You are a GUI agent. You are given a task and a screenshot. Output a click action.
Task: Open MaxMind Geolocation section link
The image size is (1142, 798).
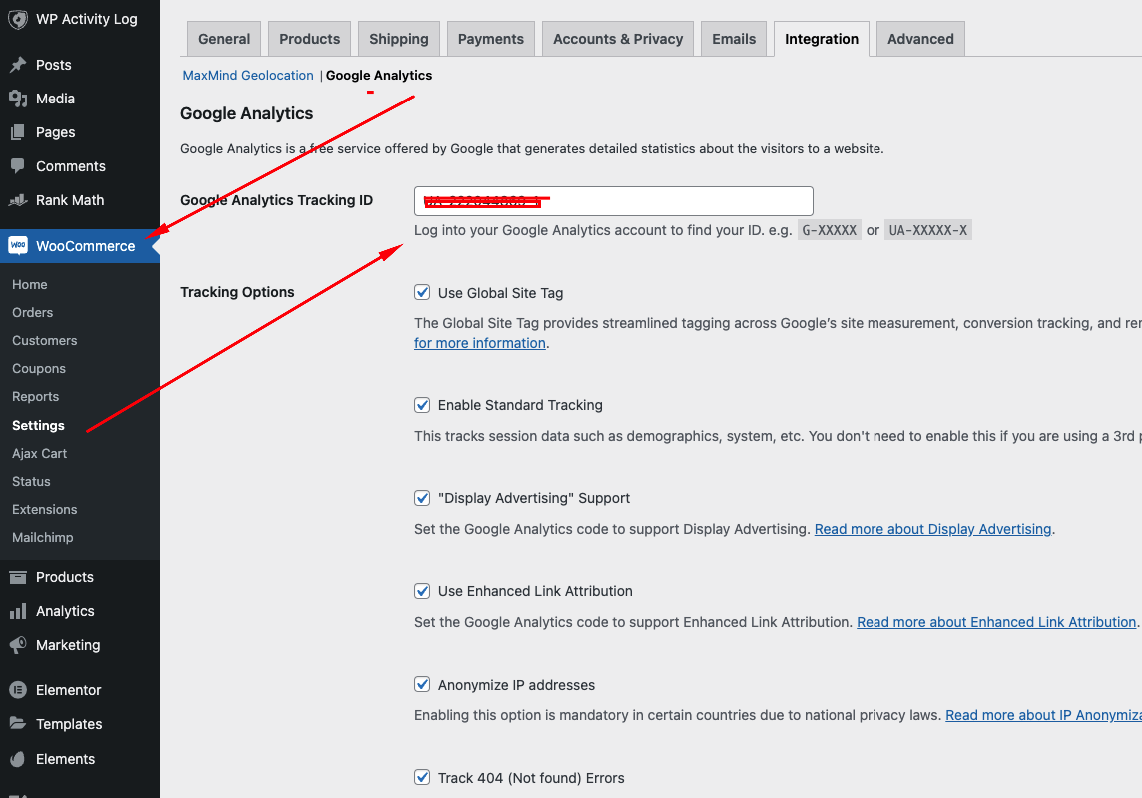pos(248,76)
